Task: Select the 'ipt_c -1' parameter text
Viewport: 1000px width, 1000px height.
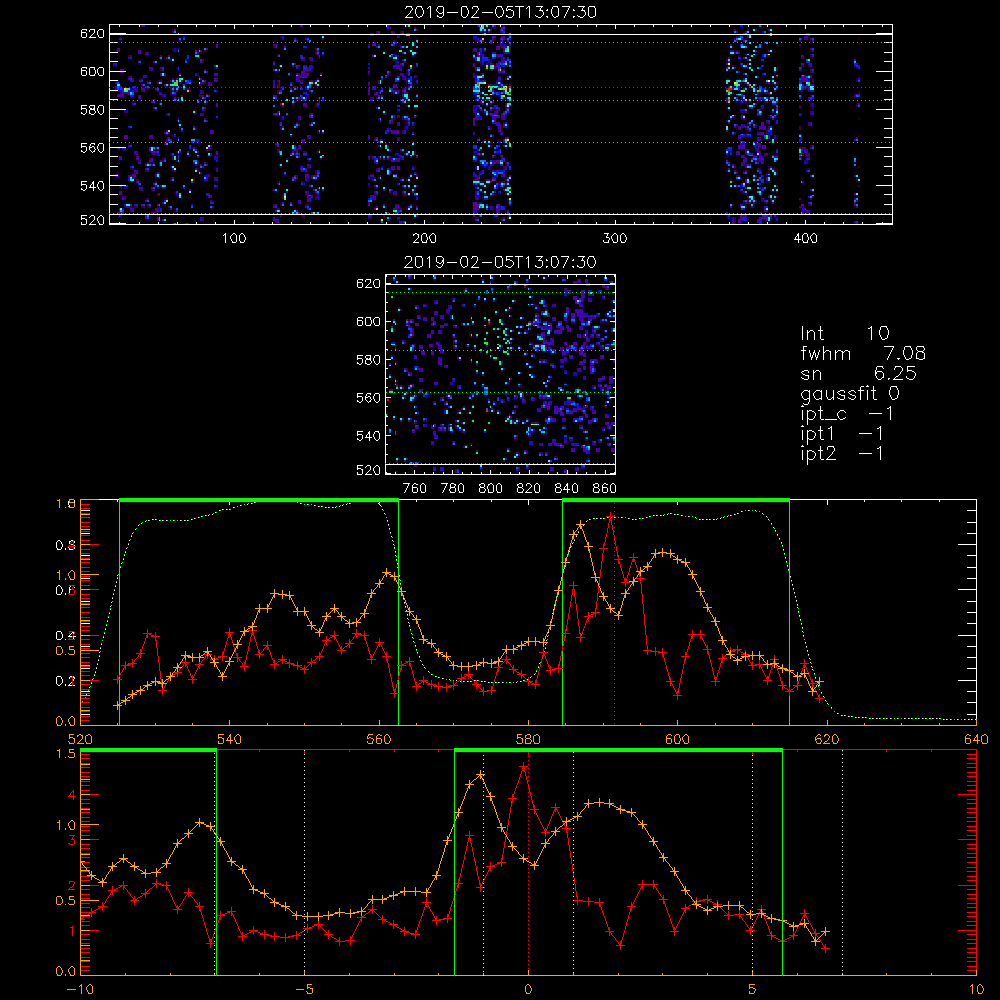Action: click(x=847, y=415)
